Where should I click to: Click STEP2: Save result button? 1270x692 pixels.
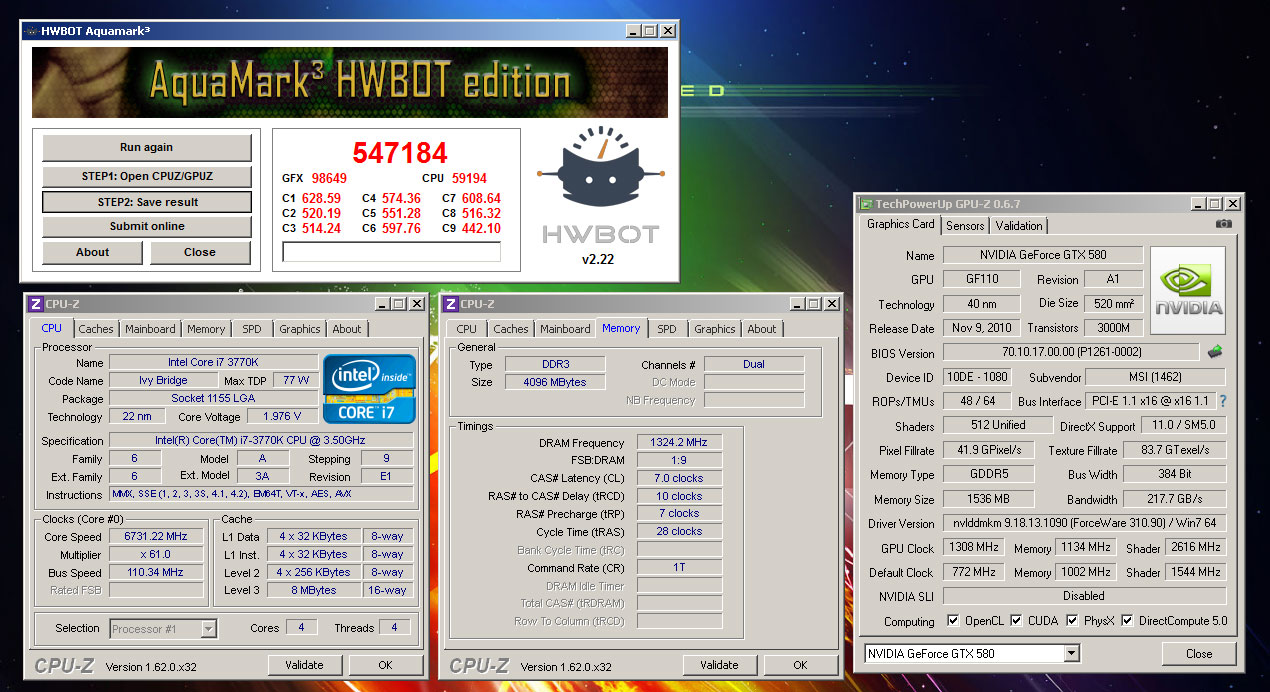[x=147, y=202]
